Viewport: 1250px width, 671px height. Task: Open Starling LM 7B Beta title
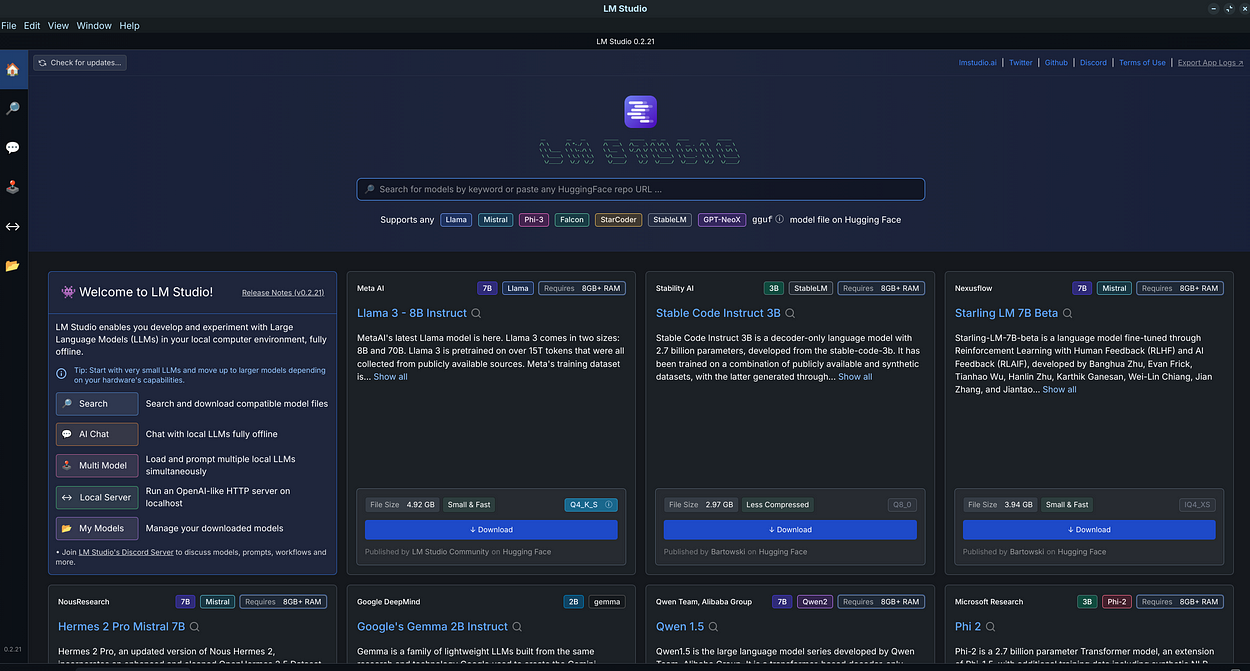[1006, 313]
